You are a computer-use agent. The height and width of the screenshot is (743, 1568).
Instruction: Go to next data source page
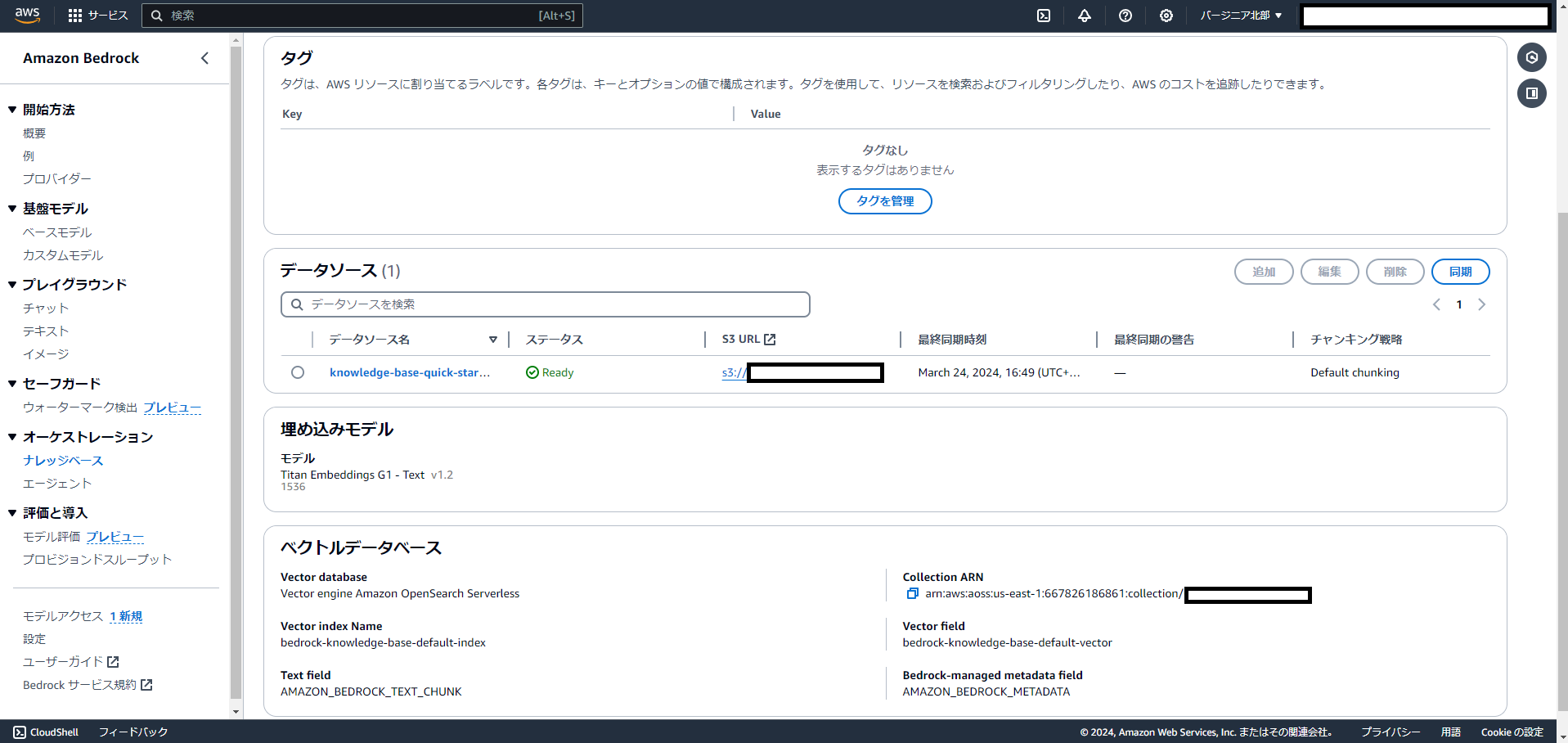coord(1481,304)
